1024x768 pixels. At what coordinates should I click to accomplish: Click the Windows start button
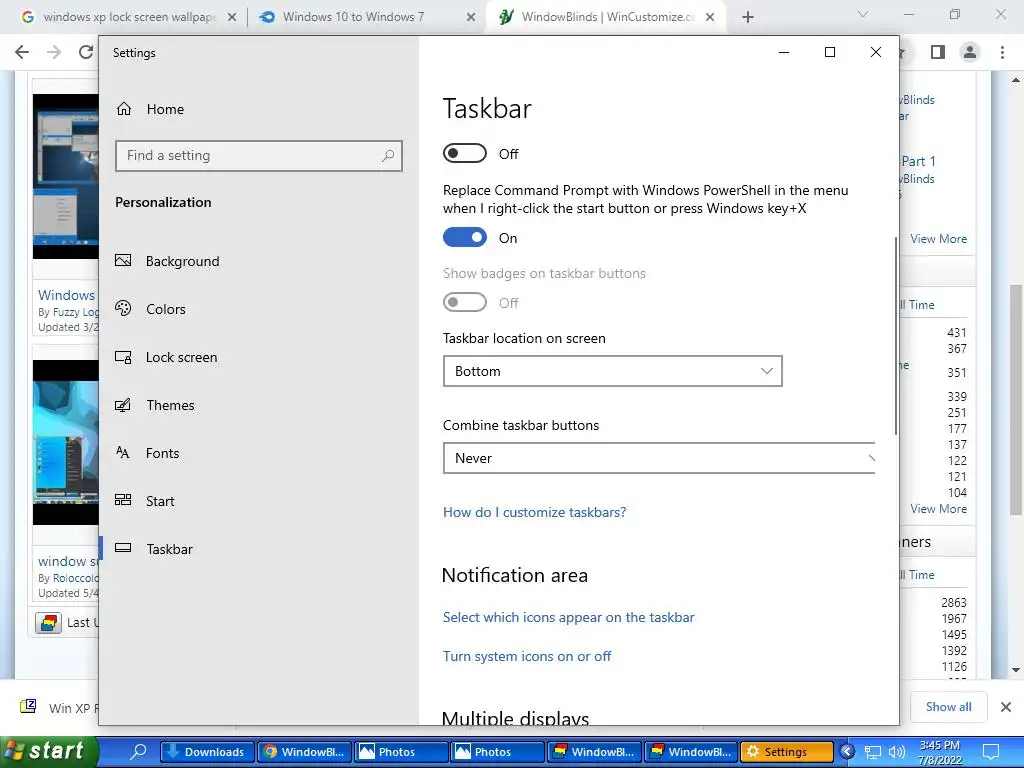point(48,751)
